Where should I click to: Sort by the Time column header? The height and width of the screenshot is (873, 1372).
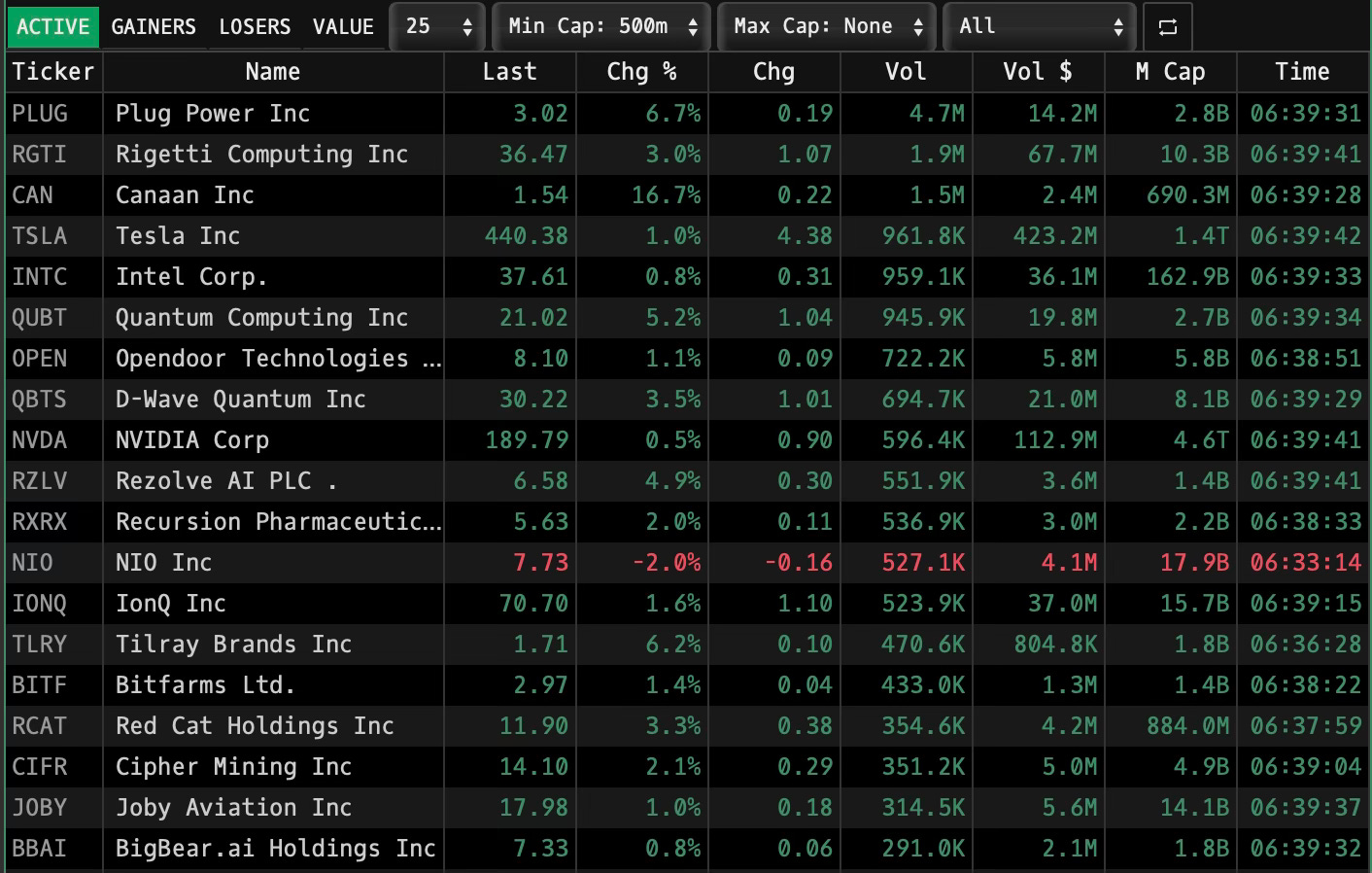(x=1303, y=72)
